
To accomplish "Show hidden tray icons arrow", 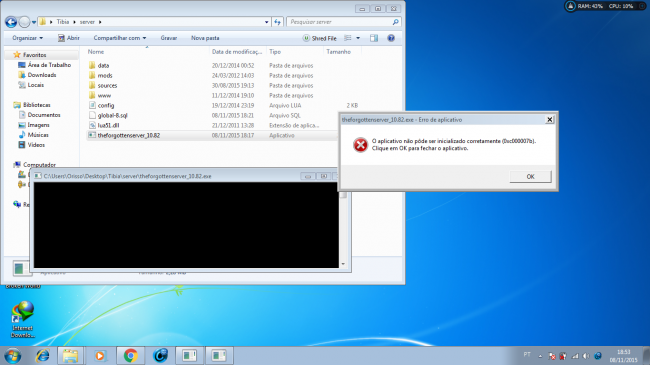I will (540, 356).
